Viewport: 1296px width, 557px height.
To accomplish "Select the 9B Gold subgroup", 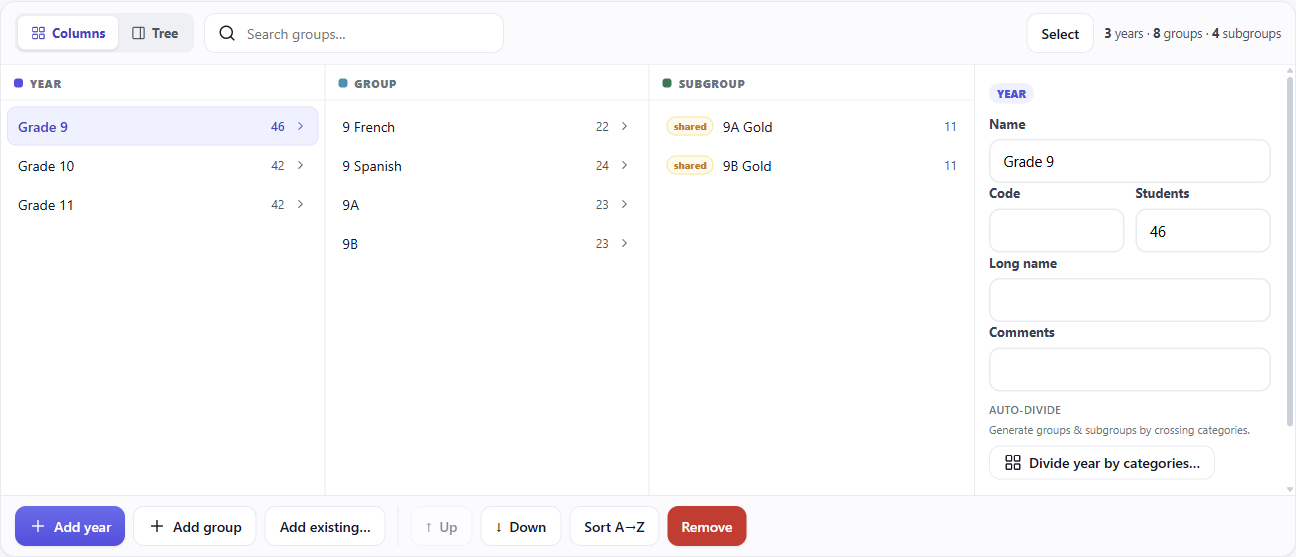I will pos(811,166).
